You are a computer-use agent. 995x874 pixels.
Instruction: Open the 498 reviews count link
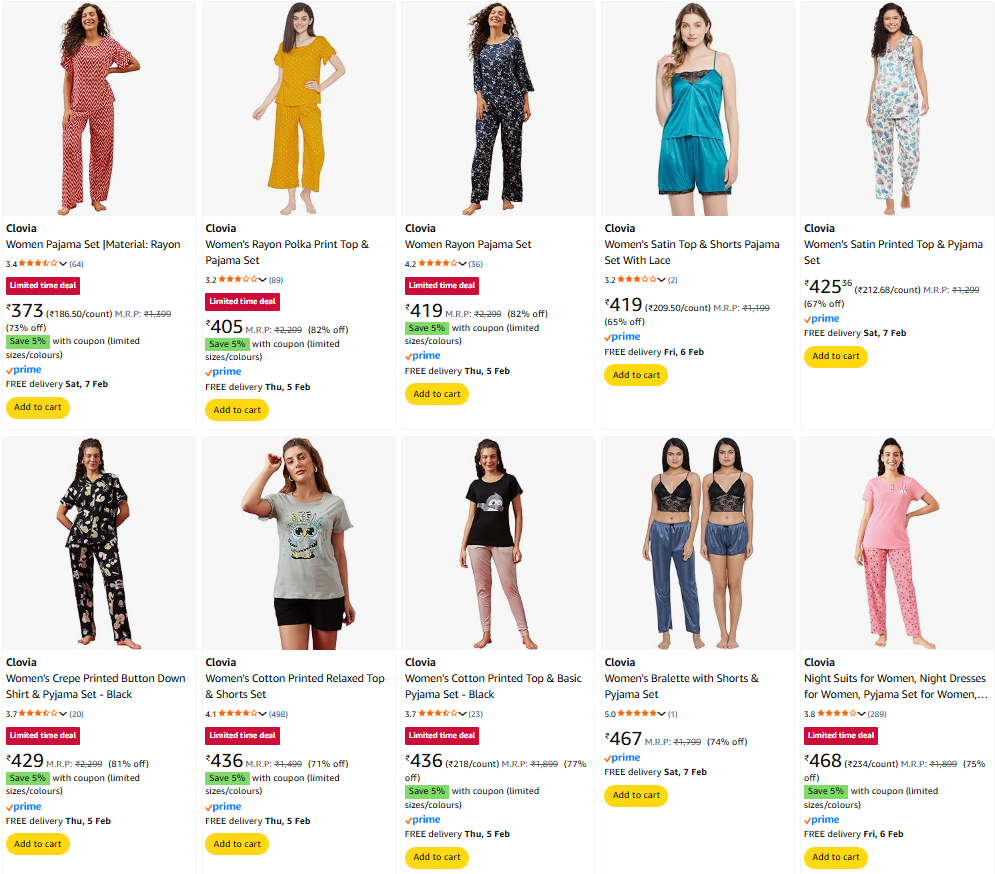pyautogui.click(x=279, y=714)
